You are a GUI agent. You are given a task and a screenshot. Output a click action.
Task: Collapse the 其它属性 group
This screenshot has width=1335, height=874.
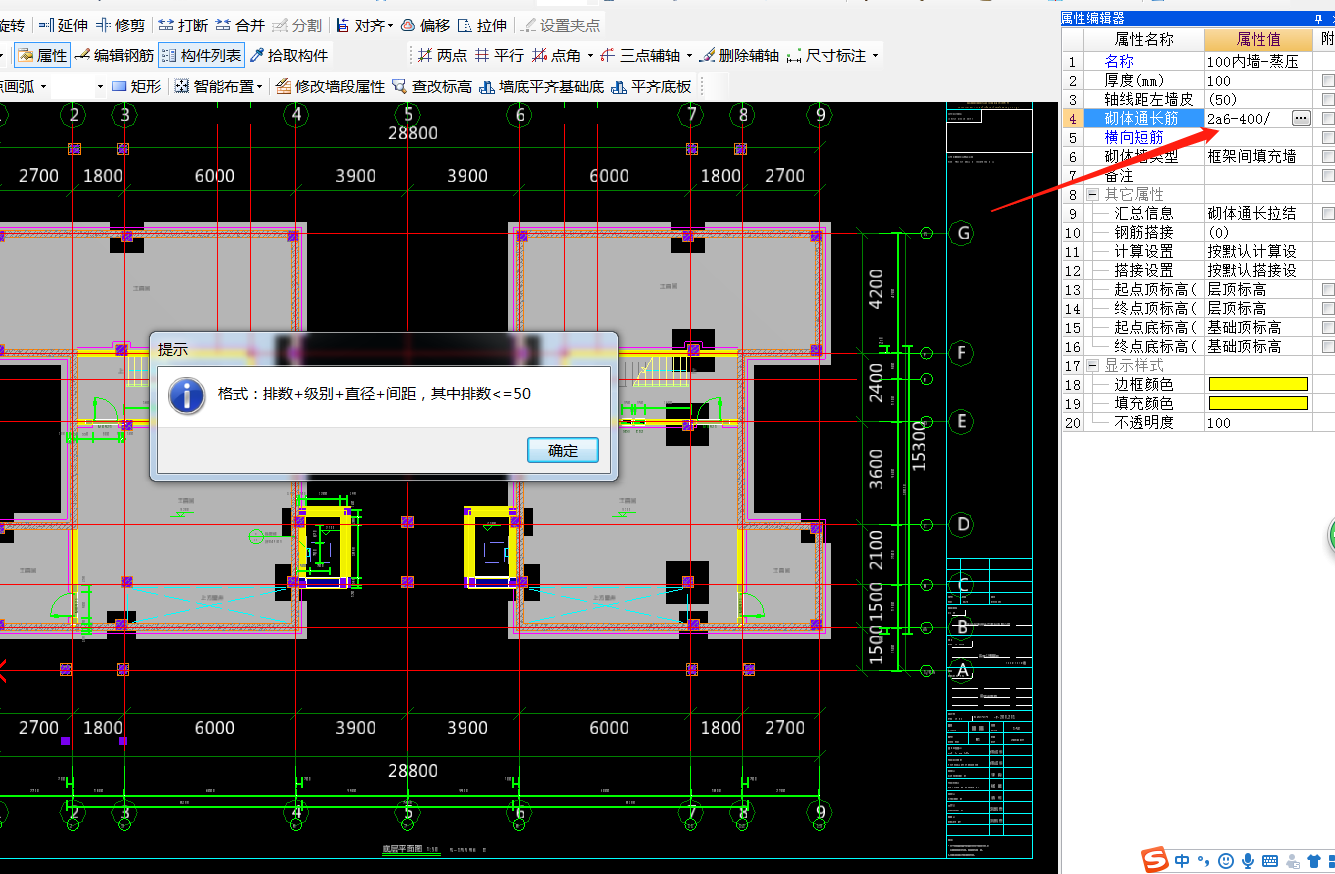(1094, 195)
